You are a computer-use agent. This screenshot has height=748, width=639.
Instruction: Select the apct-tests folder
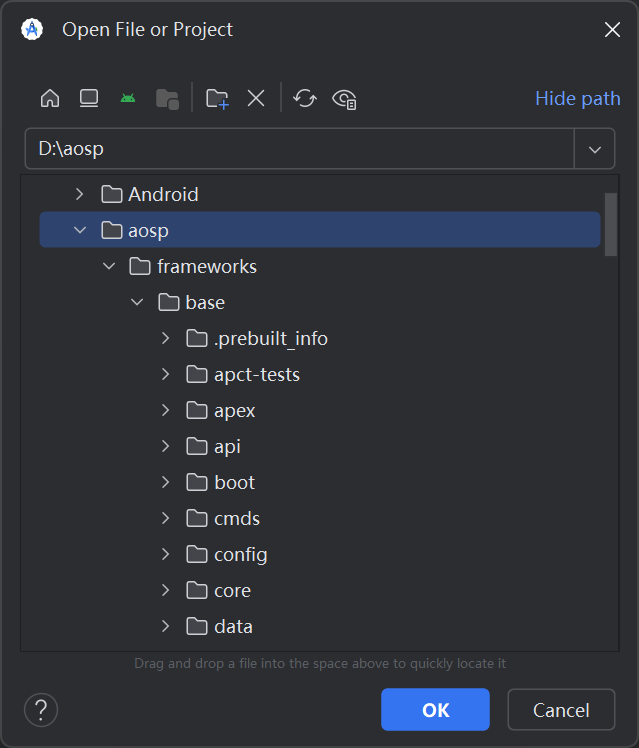tap(243, 374)
